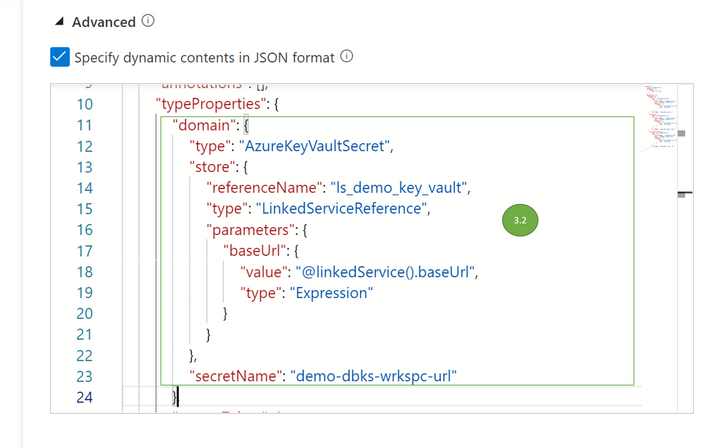Click line number 10 in gutter
This screenshot has height=448, width=720.
84,104
